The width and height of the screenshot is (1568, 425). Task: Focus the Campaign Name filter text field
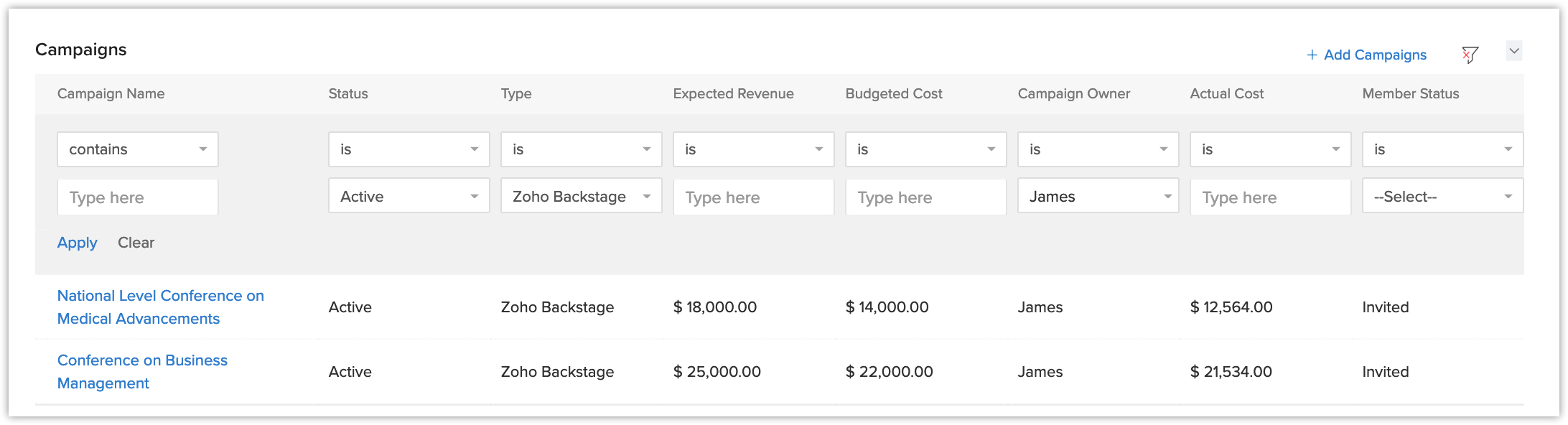point(138,197)
